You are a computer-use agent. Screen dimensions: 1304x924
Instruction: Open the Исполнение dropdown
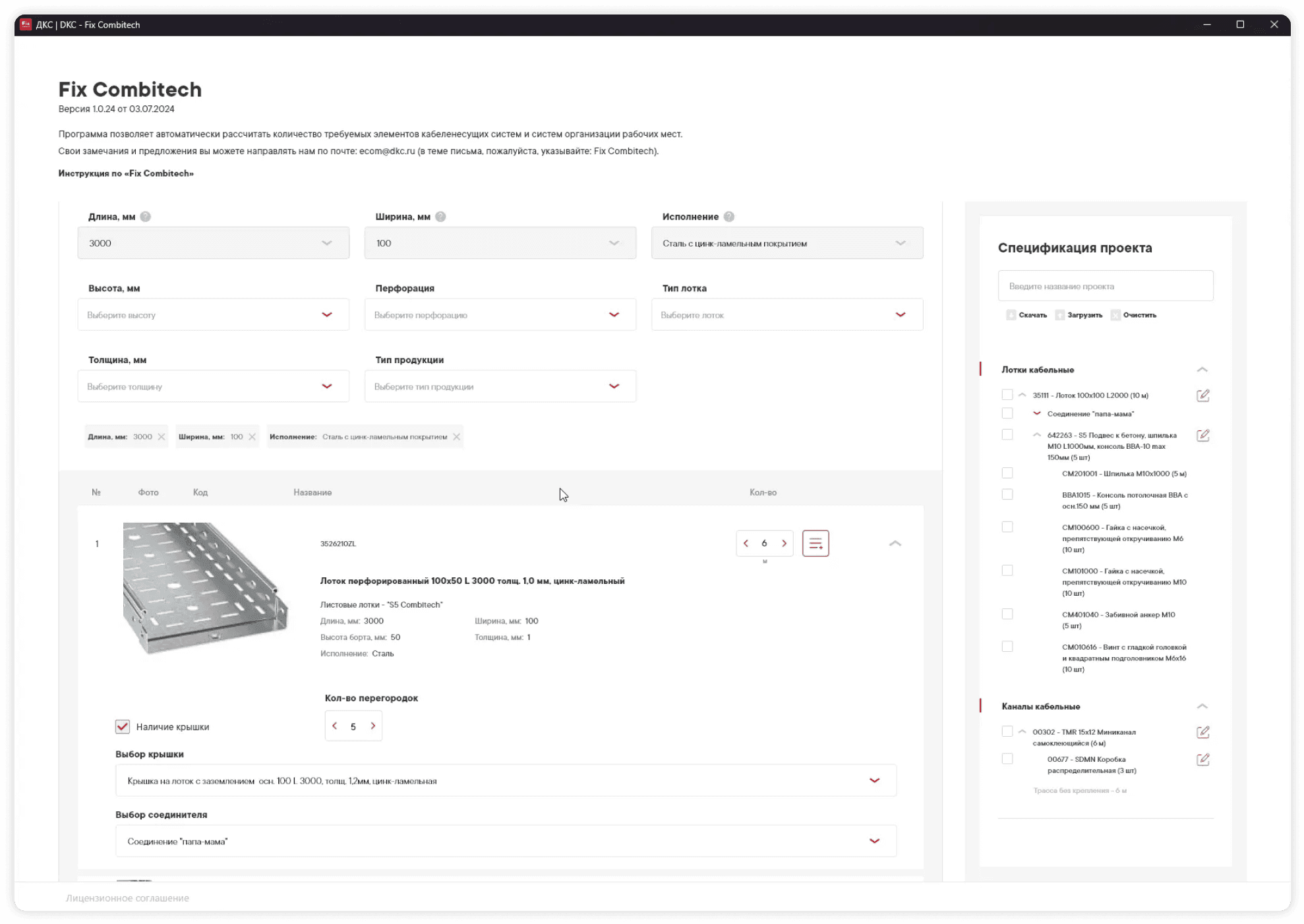click(x=787, y=243)
